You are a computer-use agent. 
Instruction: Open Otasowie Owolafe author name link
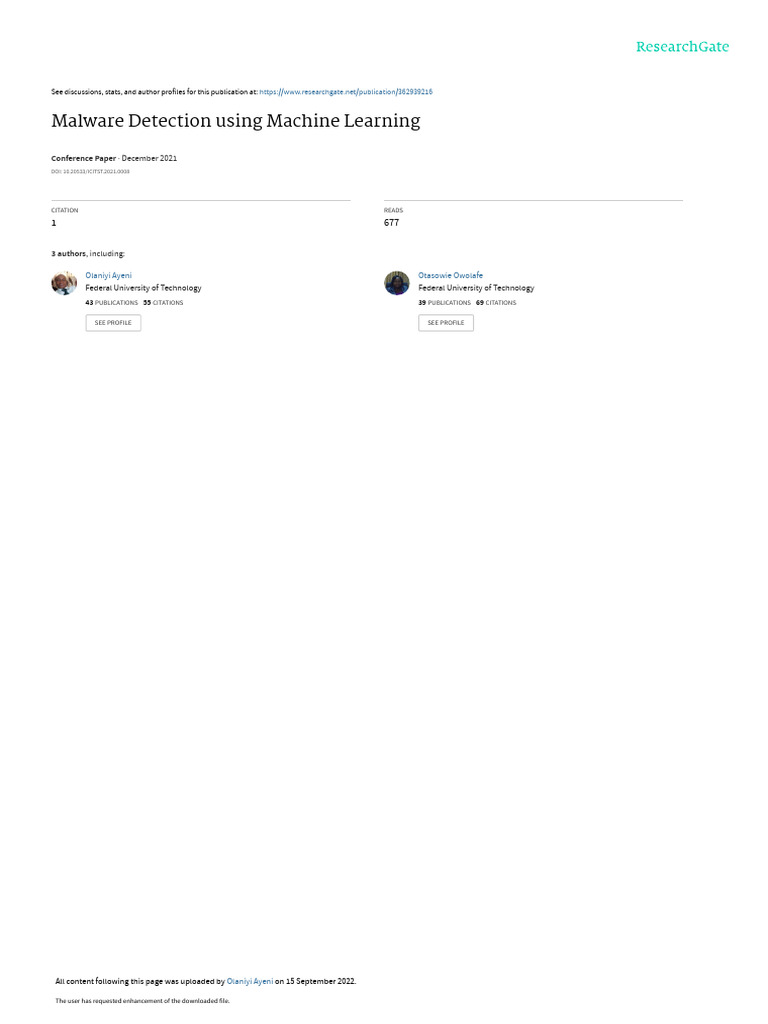tap(451, 276)
